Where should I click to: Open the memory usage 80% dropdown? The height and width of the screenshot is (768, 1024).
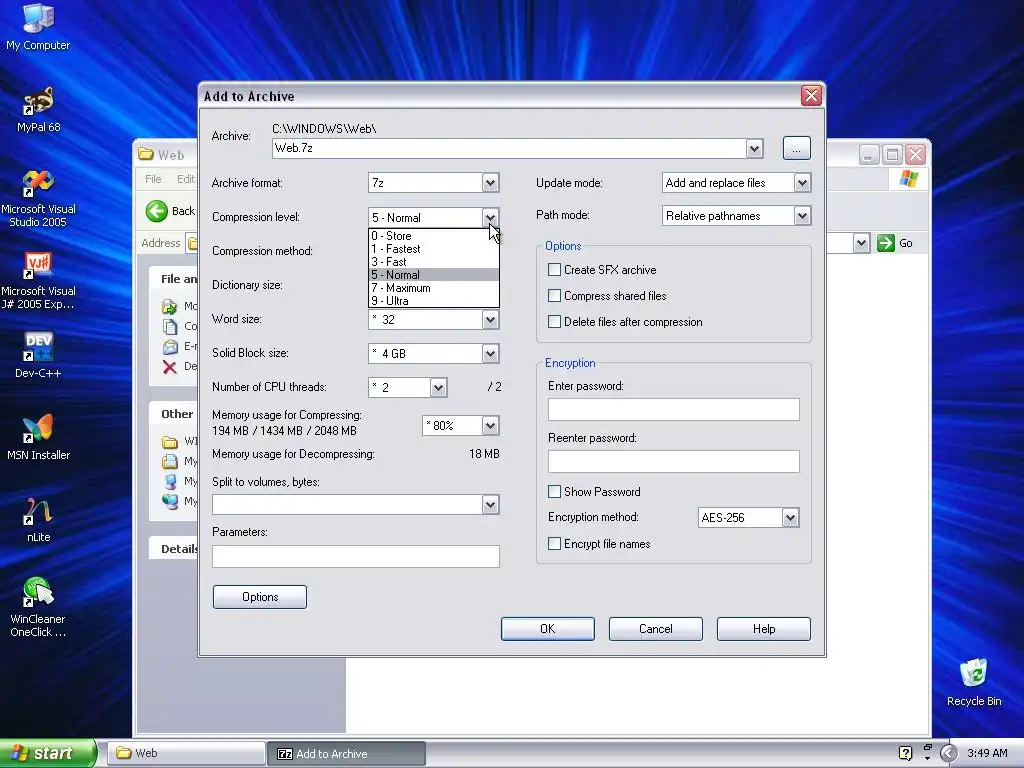click(x=490, y=426)
